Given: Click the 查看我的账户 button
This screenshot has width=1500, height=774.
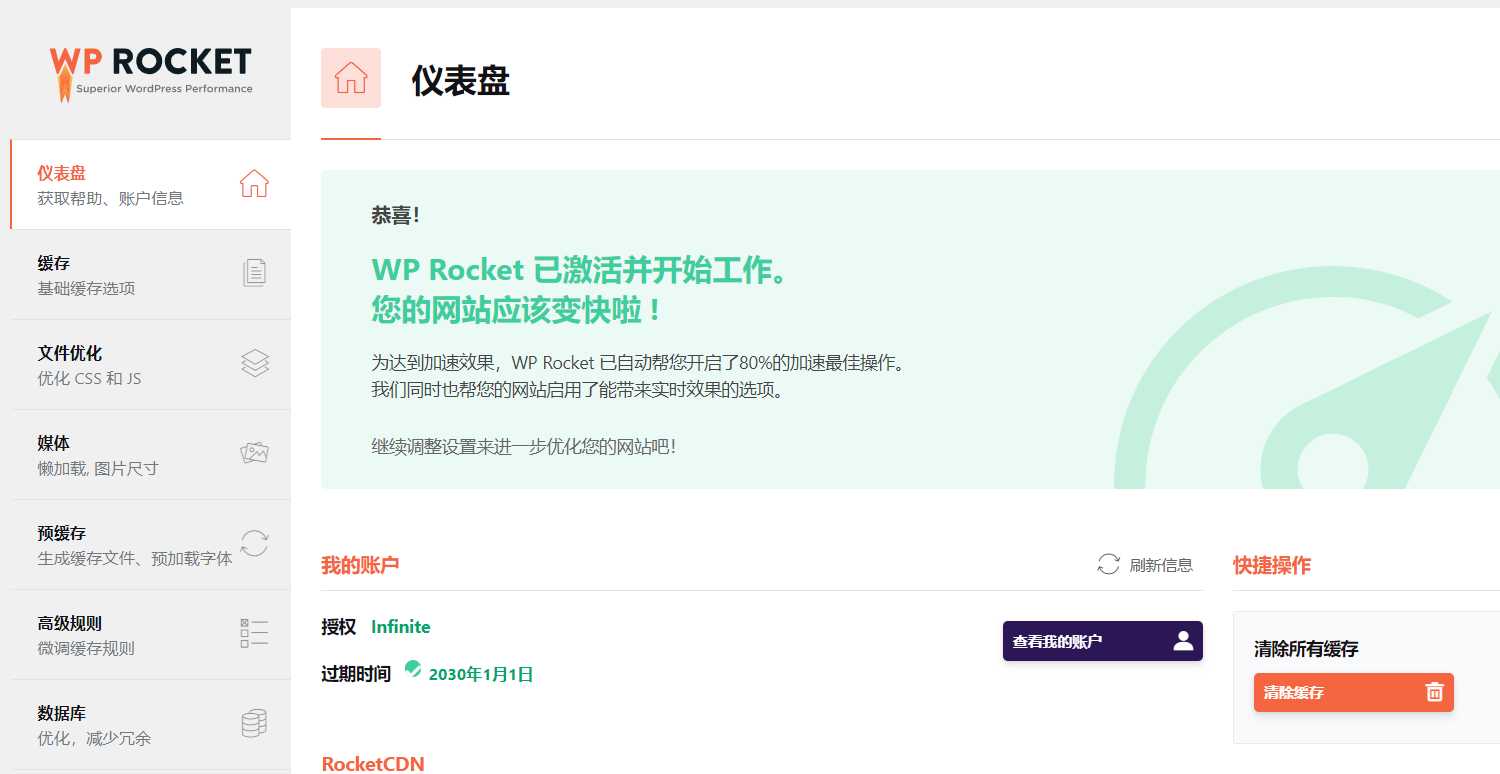Looking at the screenshot, I should click(x=1103, y=641).
